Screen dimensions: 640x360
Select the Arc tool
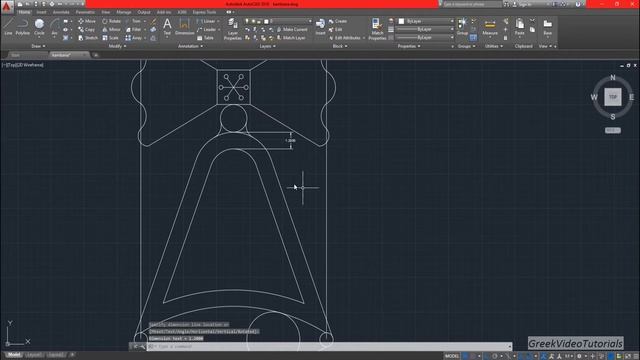pos(54,27)
